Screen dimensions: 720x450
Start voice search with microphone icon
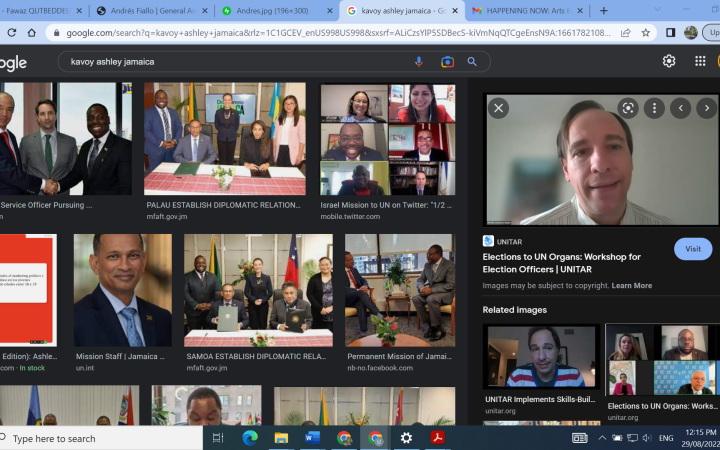click(x=419, y=62)
